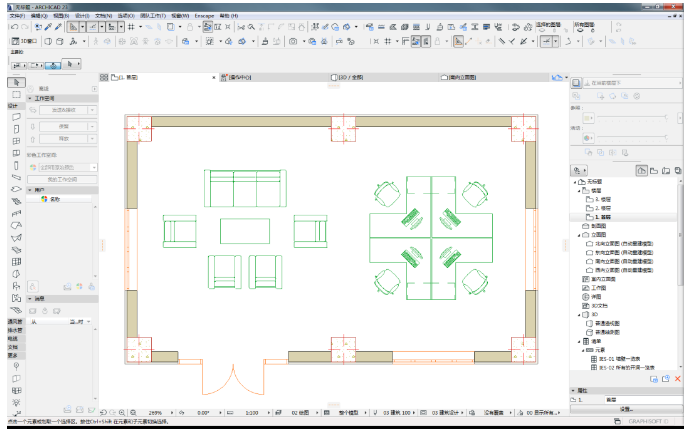Open the 2. 楼层 story in Navigator
Image resolution: width=687 pixels, height=436 pixels.
coord(603,208)
